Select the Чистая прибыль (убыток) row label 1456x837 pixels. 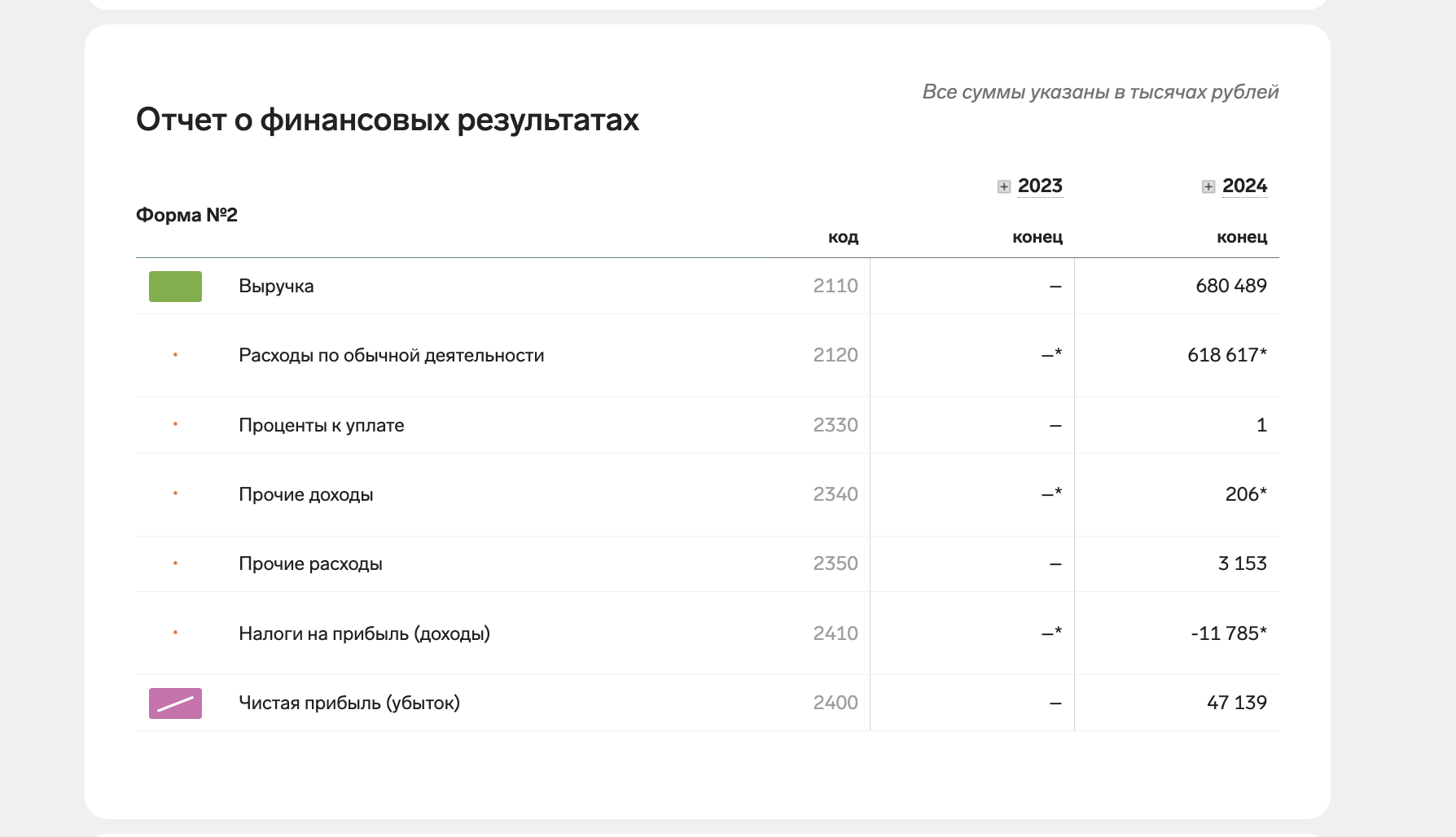[x=349, y=703]
